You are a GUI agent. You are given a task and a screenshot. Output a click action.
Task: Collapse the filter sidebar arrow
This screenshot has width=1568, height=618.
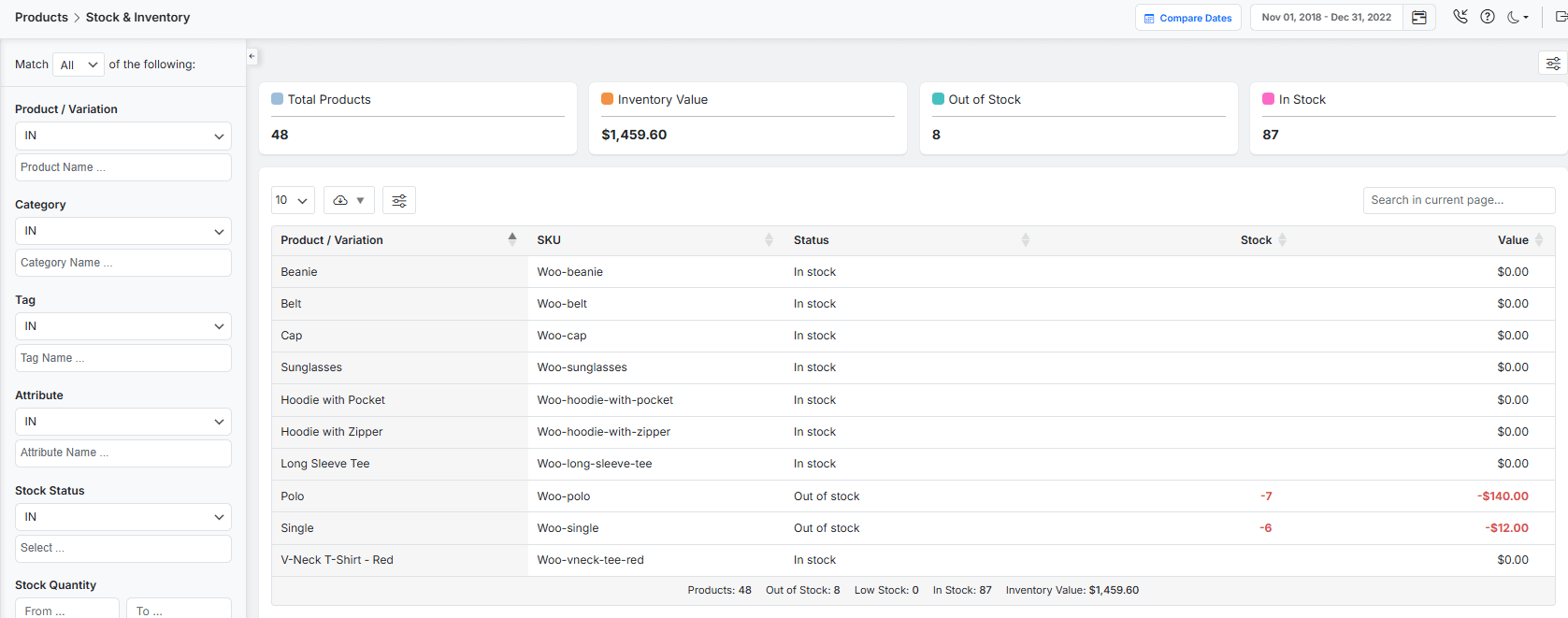coord(252,56)
